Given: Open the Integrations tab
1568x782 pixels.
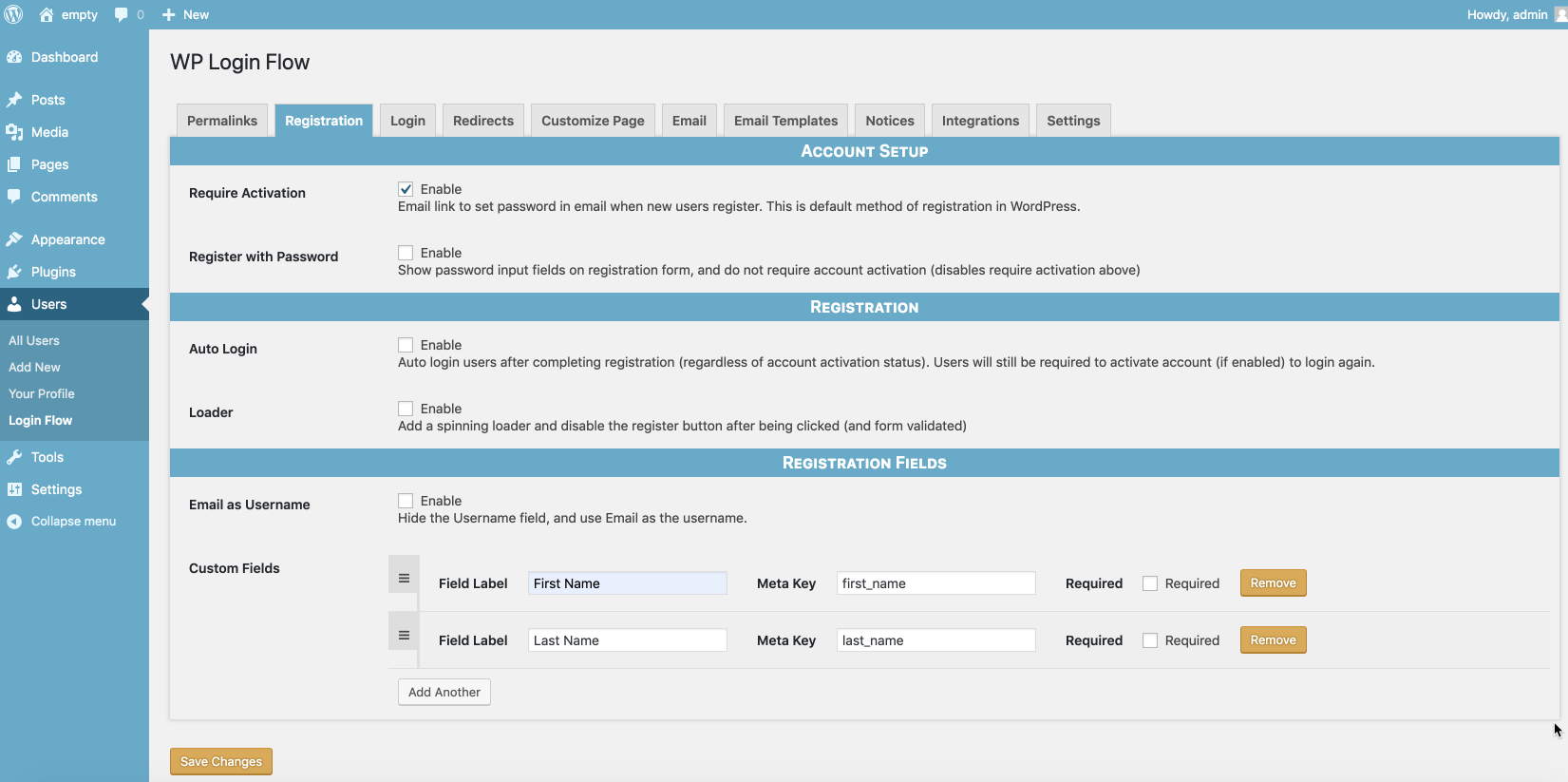Looking at the screenshot, I should [x=980, y=121].
